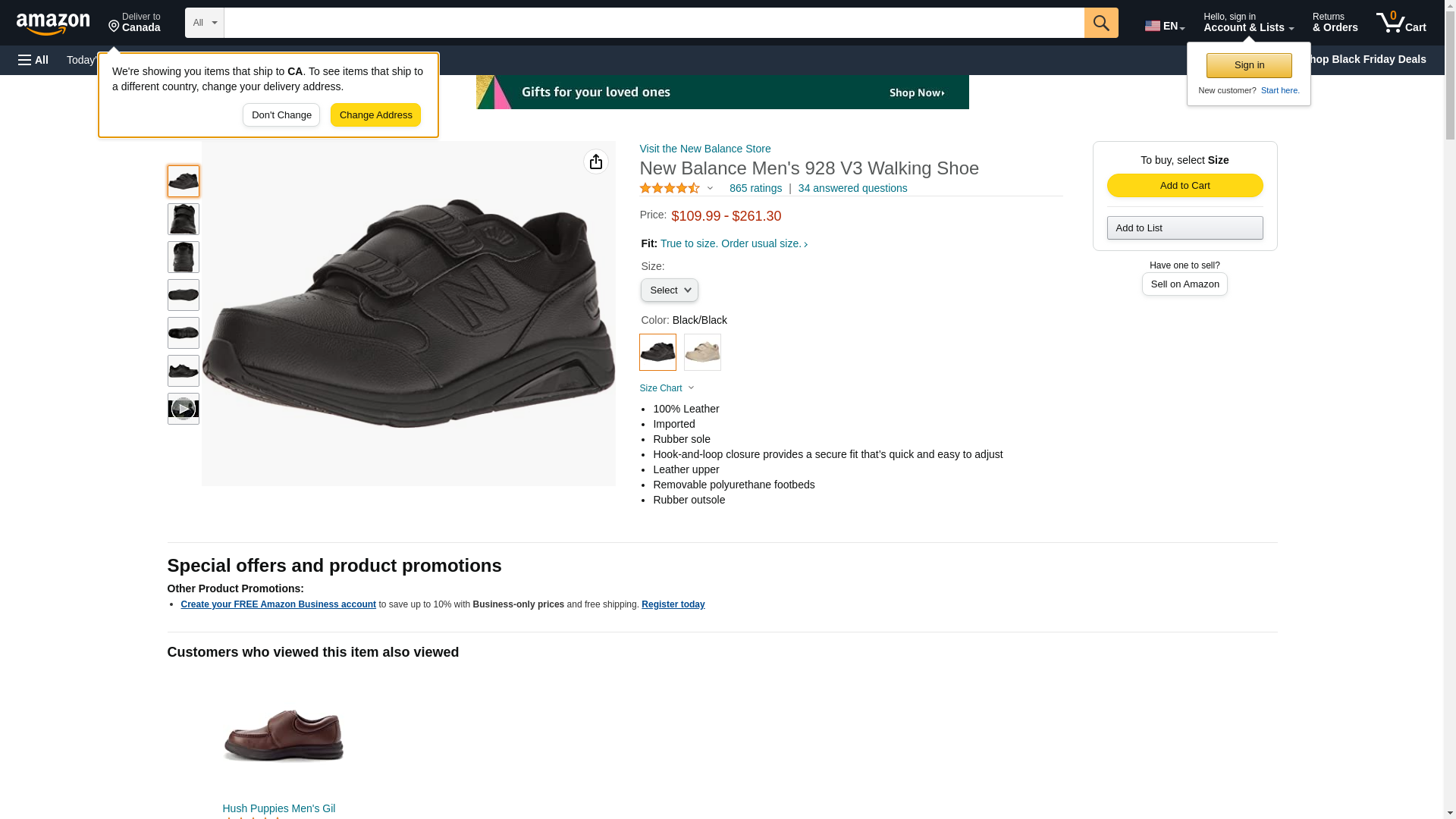This screenshot has height=819, width=1456.
Task: Open the Size Select dropdown
Action: tap(669, 290)
